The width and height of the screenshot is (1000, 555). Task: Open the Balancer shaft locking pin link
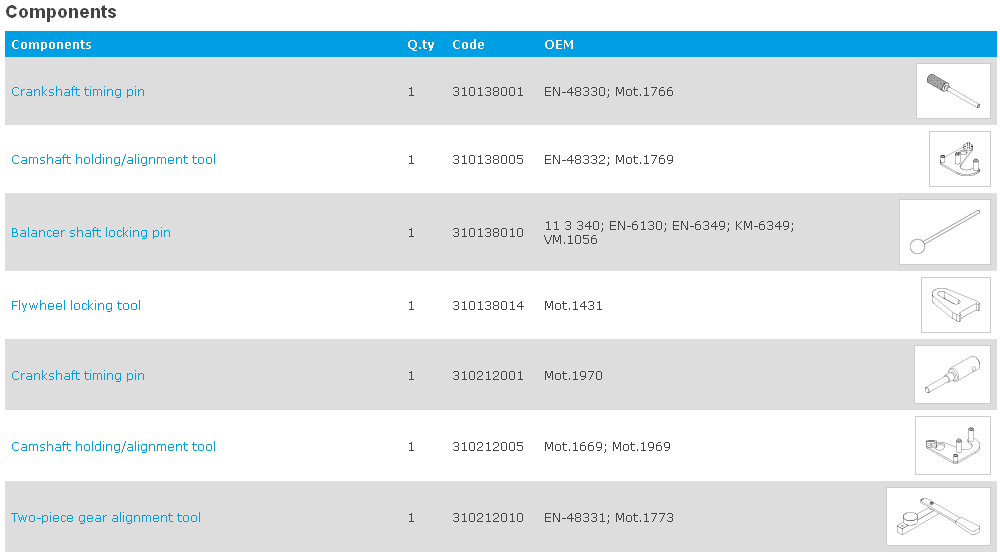91,233
